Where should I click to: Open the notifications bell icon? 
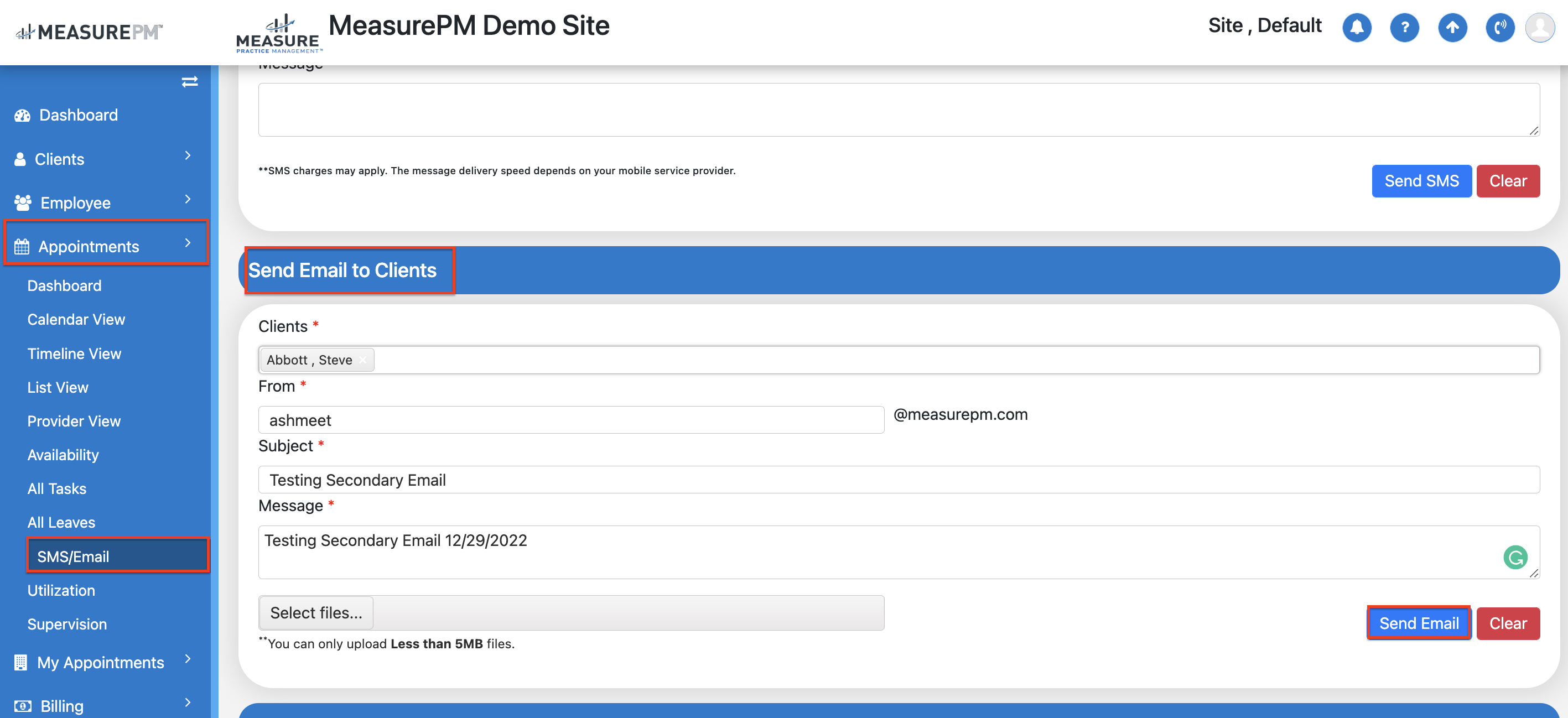(1356, 28)
